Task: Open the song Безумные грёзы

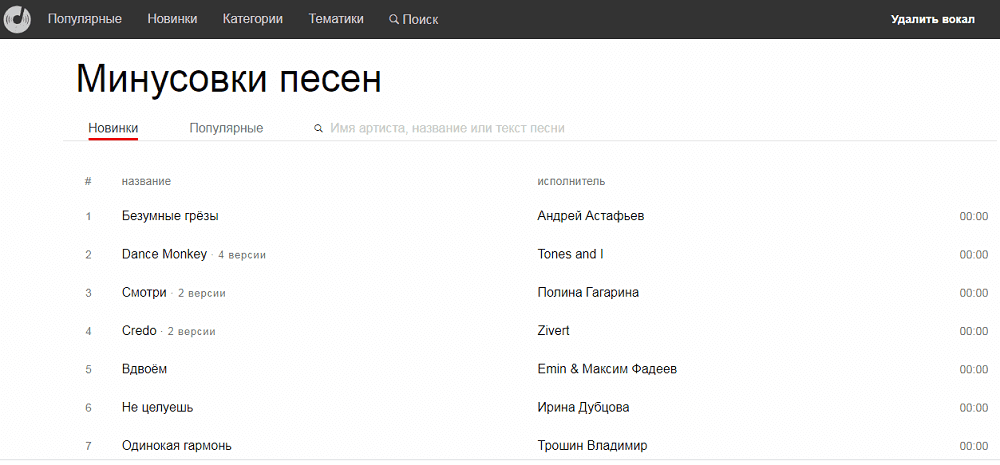Action: pos(170,216)
